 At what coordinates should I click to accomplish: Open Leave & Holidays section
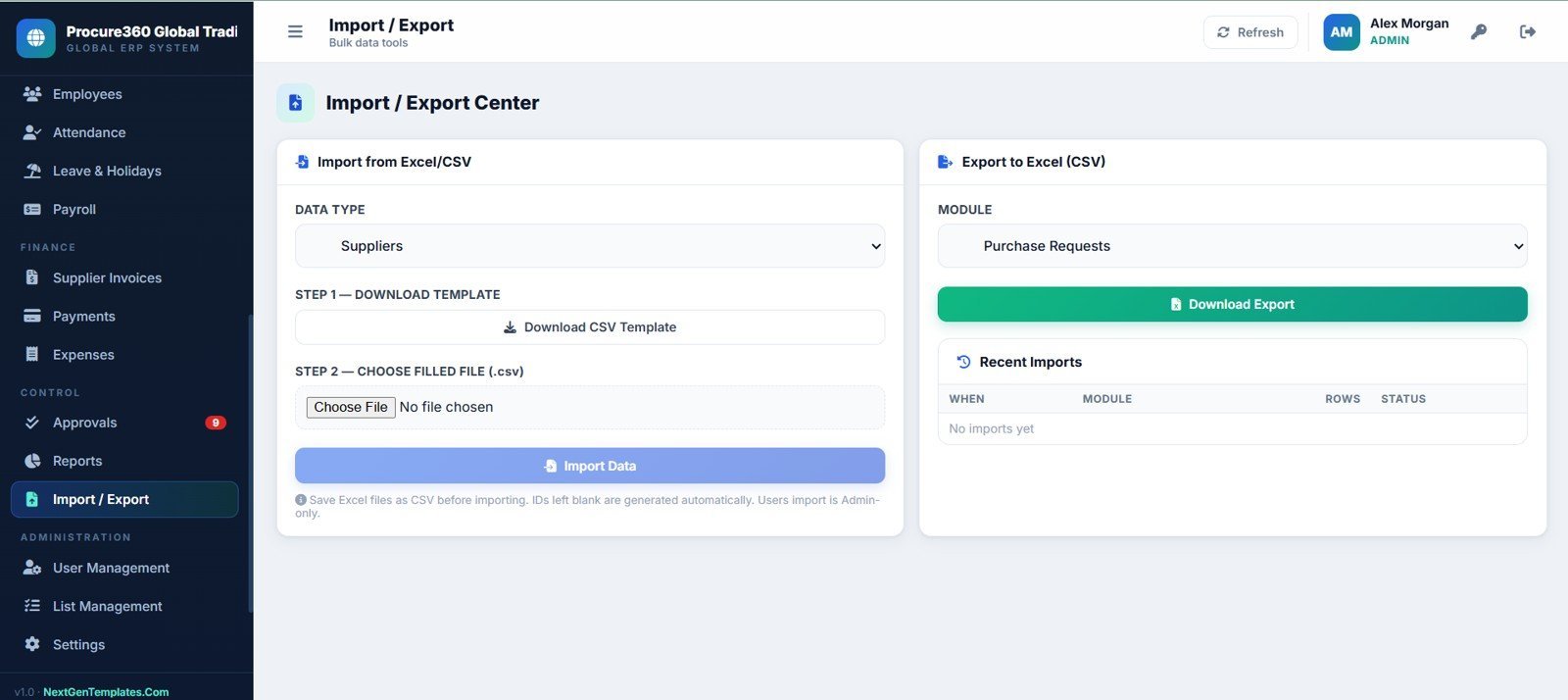click(124, 171)
